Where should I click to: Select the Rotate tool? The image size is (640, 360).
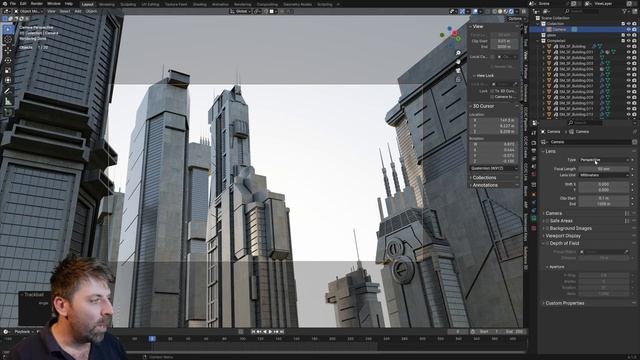click(8, 60)
